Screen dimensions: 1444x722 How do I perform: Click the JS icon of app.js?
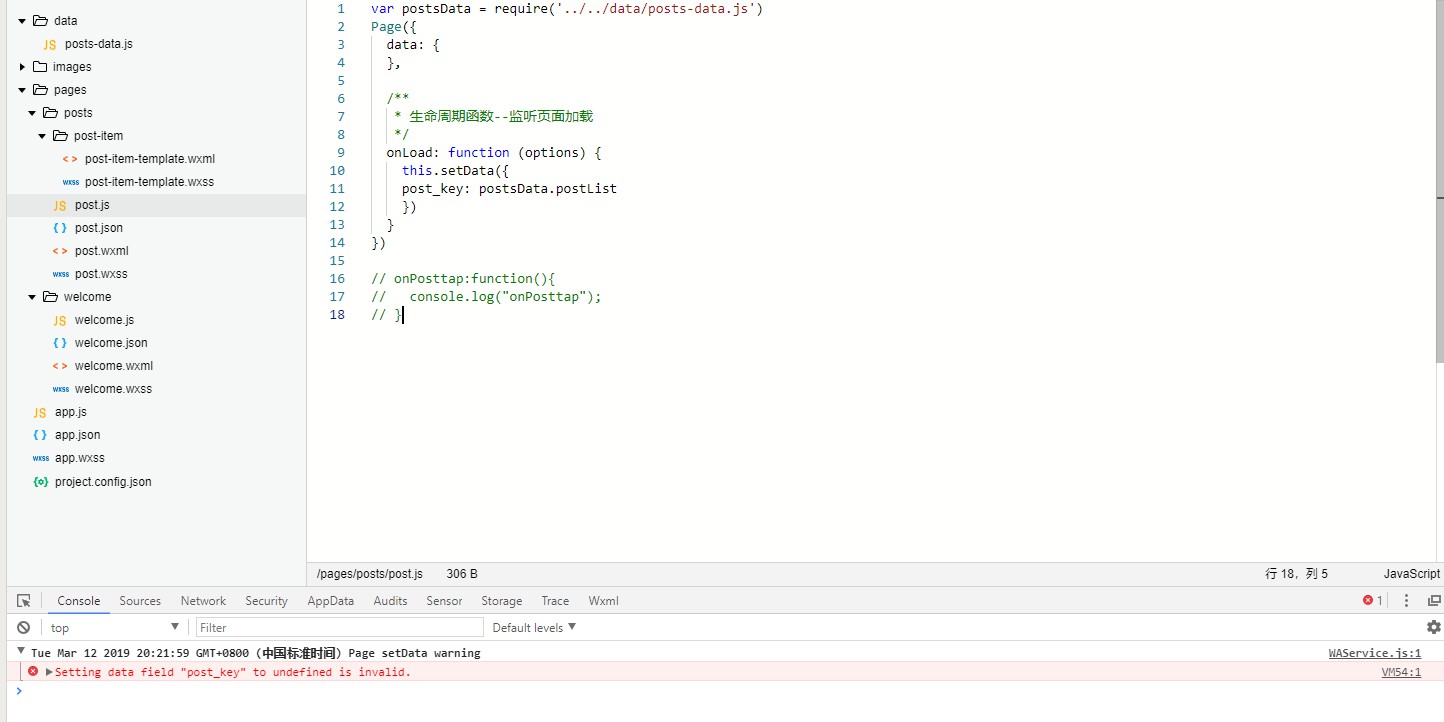(x=40, y=412)
